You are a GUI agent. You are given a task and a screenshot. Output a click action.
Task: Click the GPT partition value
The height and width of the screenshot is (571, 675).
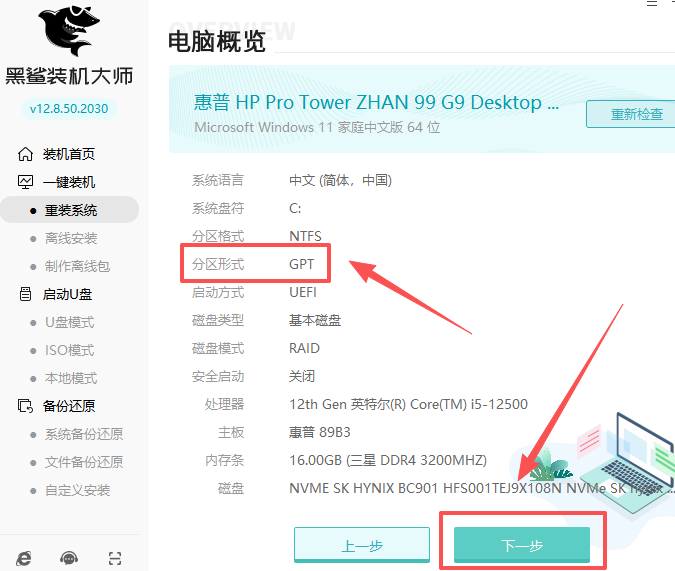pyautogui.click(x=301, y=264)
